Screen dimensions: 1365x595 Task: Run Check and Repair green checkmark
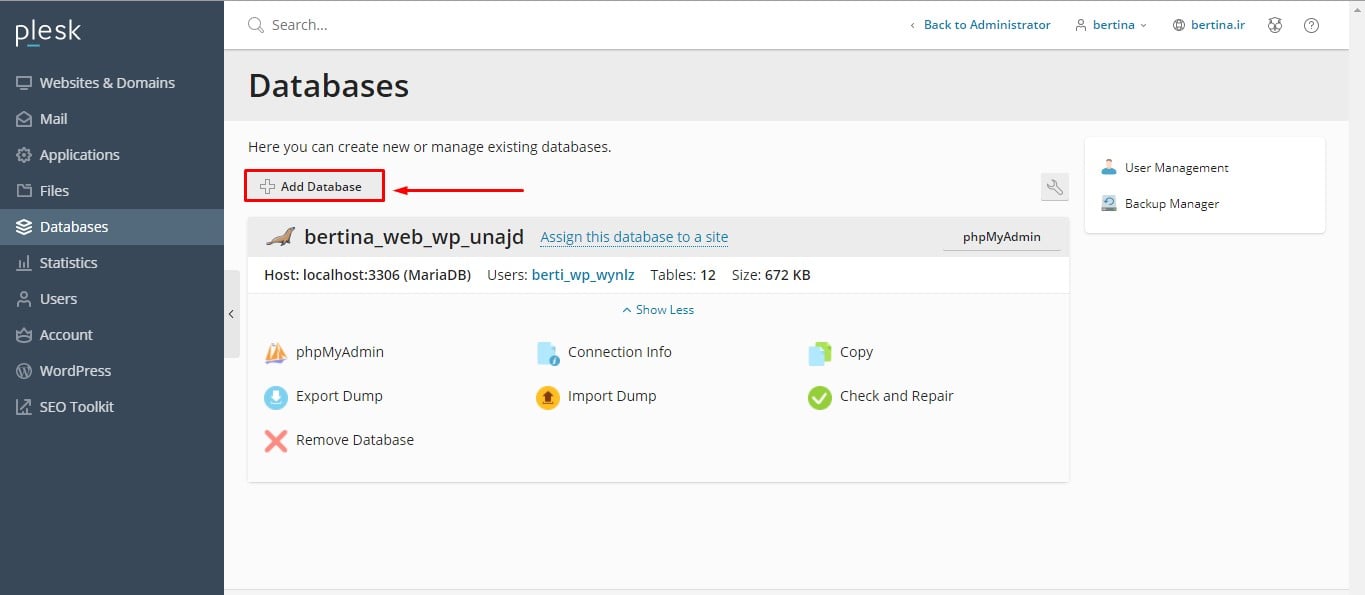820,397
